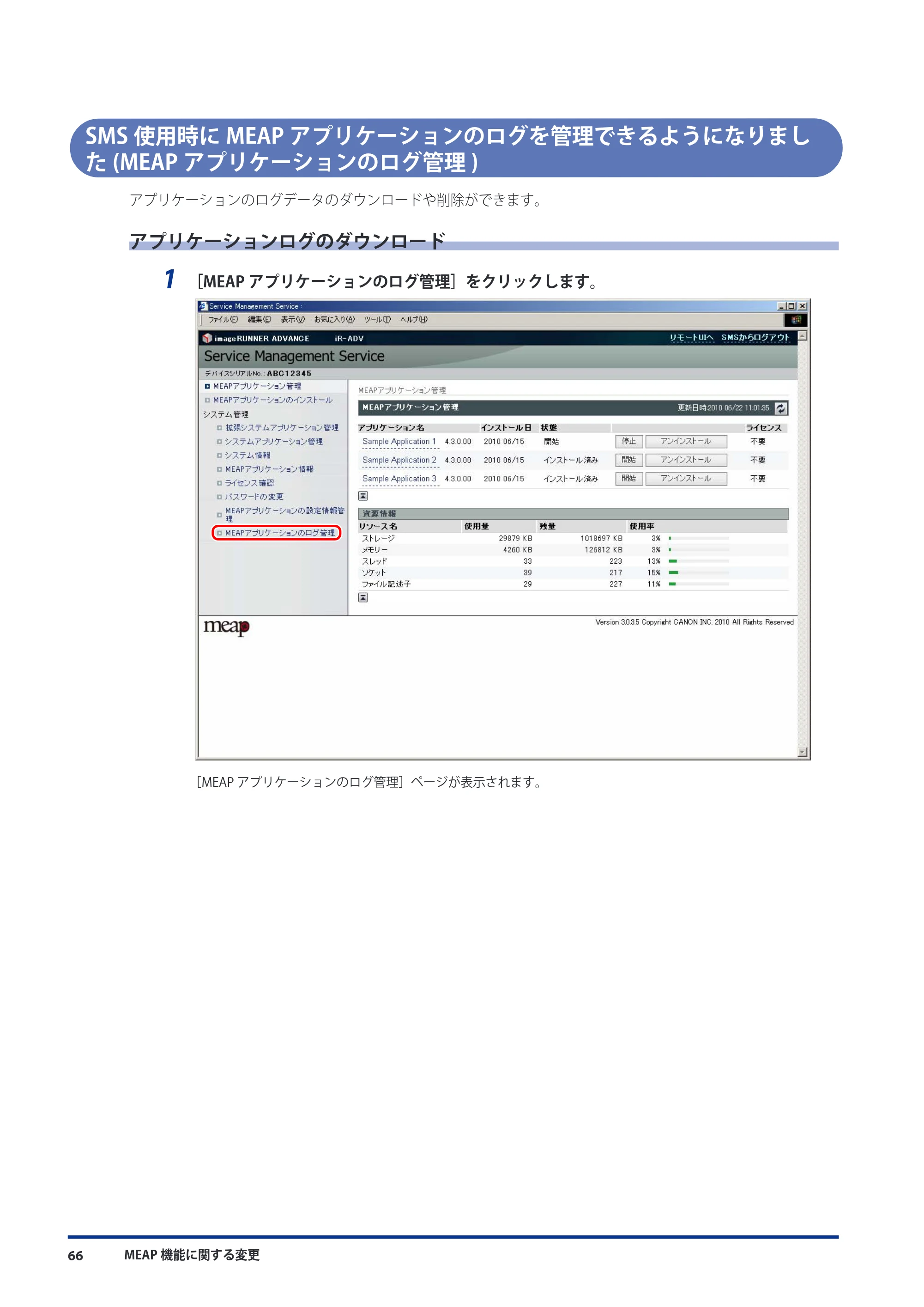Click 開始 for Sample Application 3

[629, 479]
